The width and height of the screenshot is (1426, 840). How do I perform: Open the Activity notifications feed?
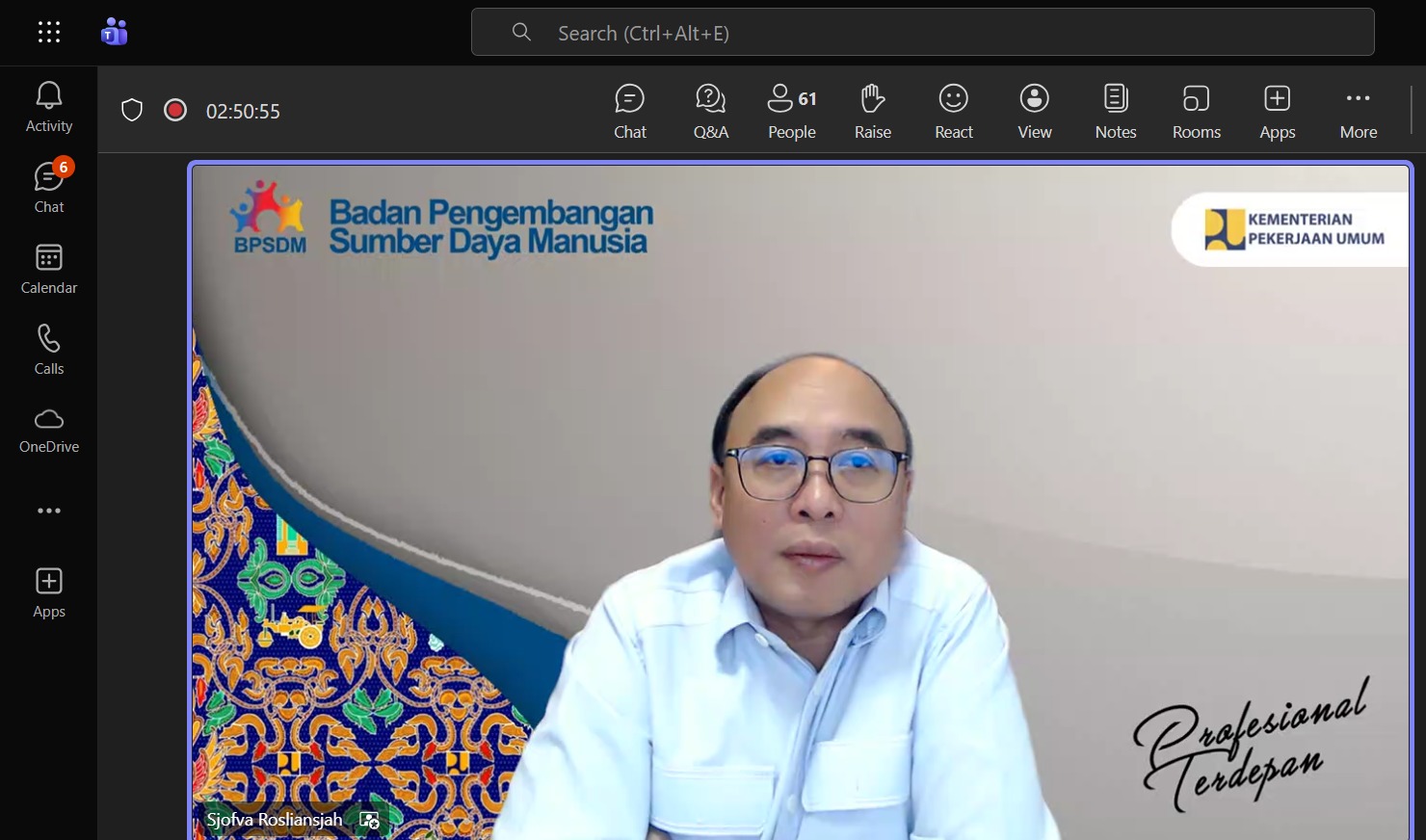point(48,107)
